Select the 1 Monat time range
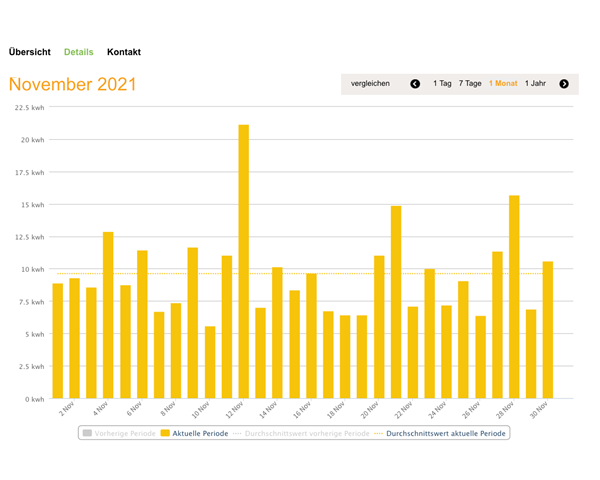The width and height of the screenshot is (600, 480). (503, 84)
